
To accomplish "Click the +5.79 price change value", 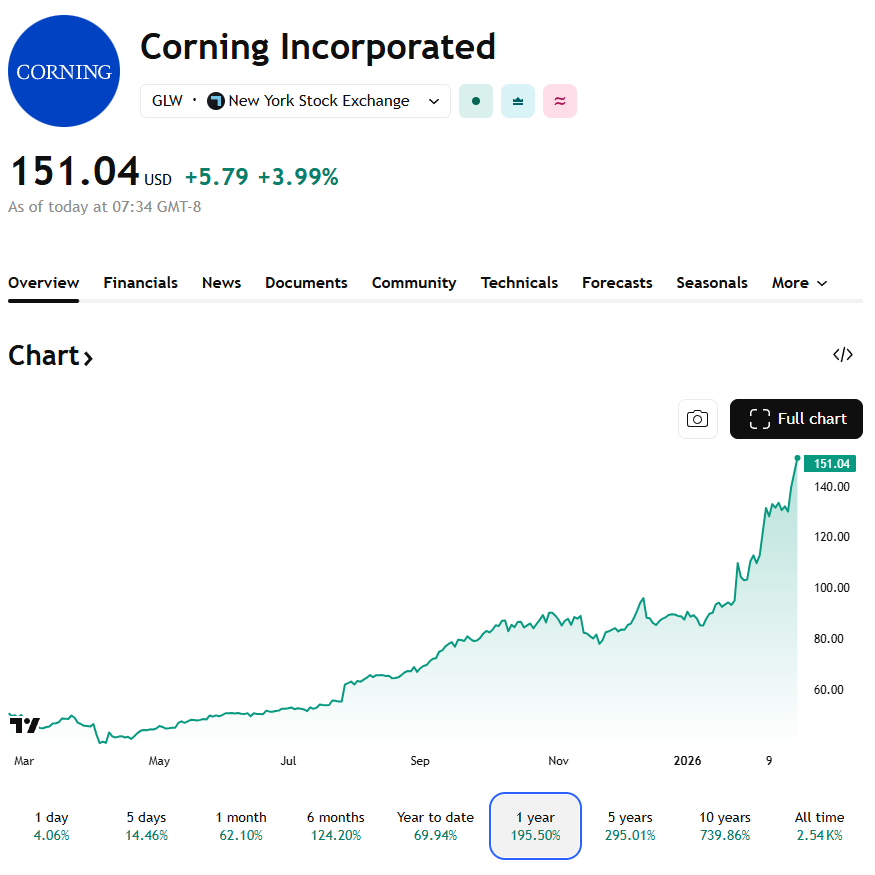I will click(217, 177).
